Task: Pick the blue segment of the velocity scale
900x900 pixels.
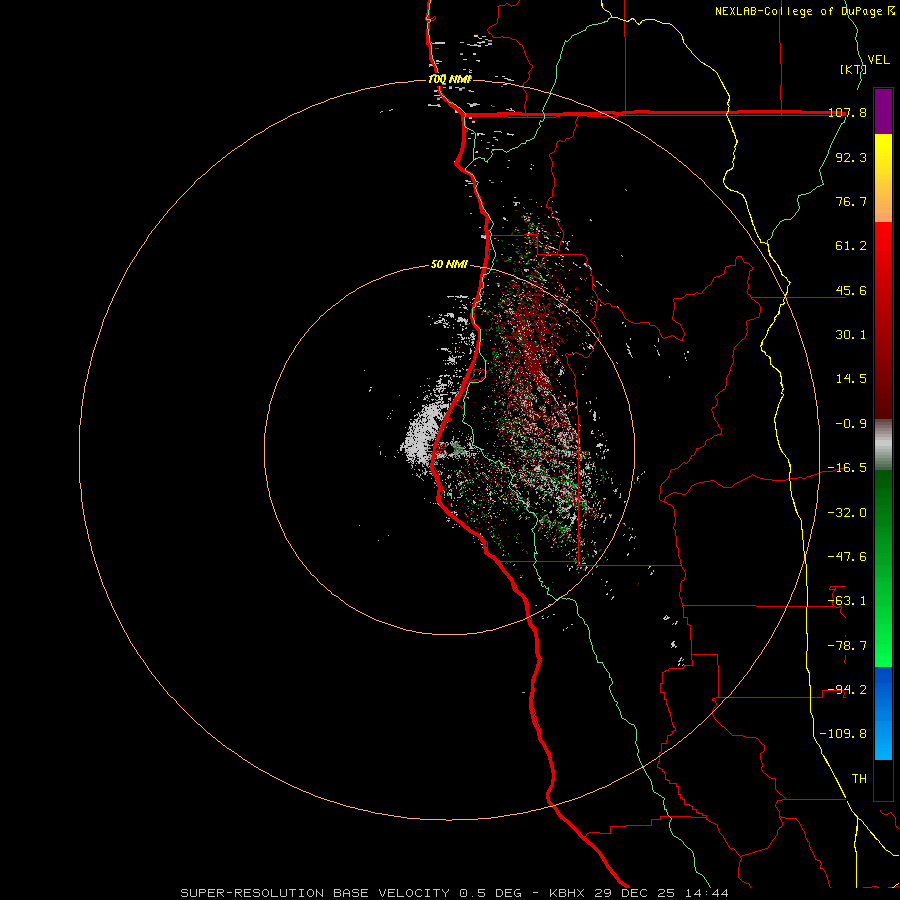Action: click(x=883, y=713)
